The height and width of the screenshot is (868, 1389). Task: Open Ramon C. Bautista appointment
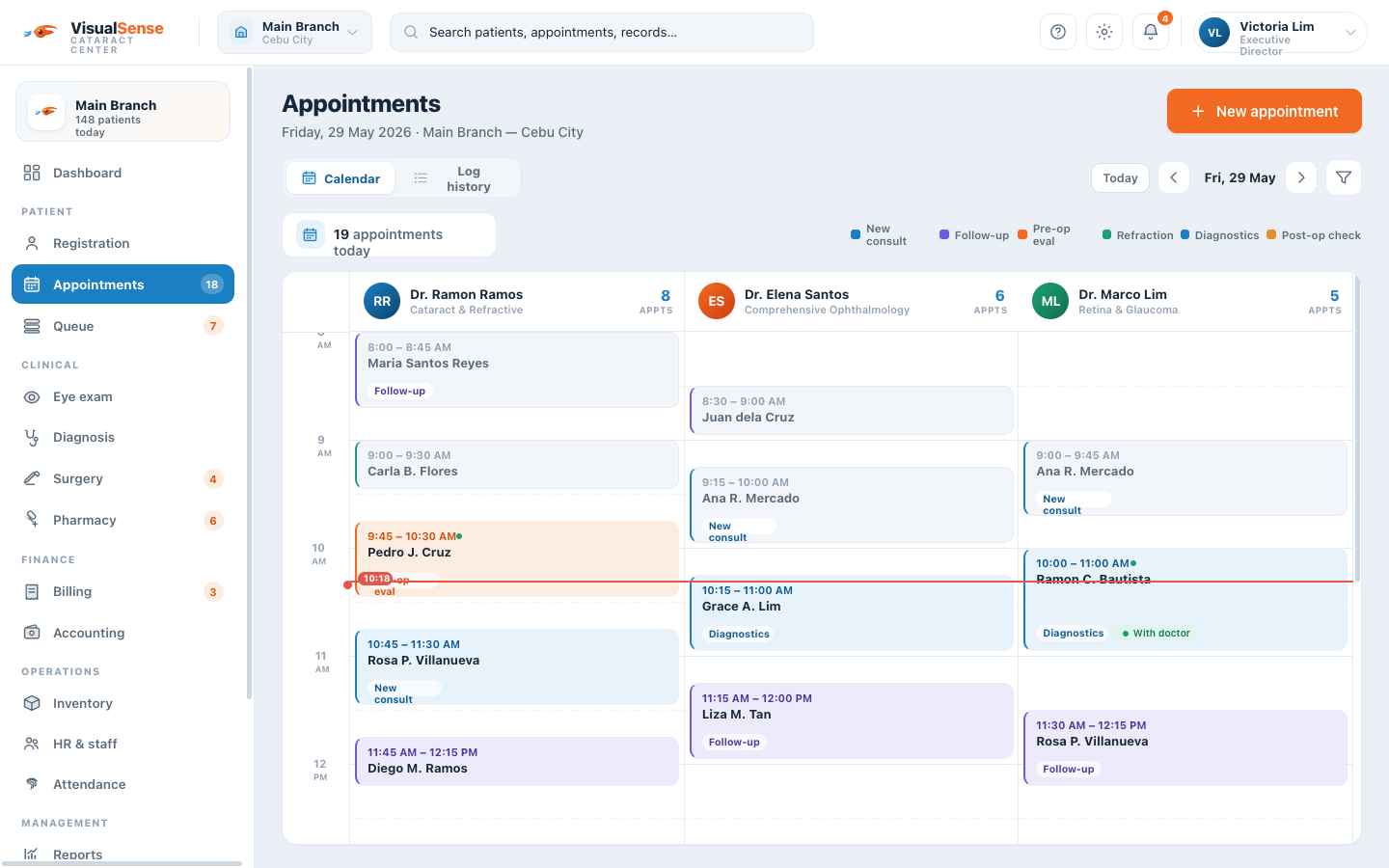coord(1185,599)
